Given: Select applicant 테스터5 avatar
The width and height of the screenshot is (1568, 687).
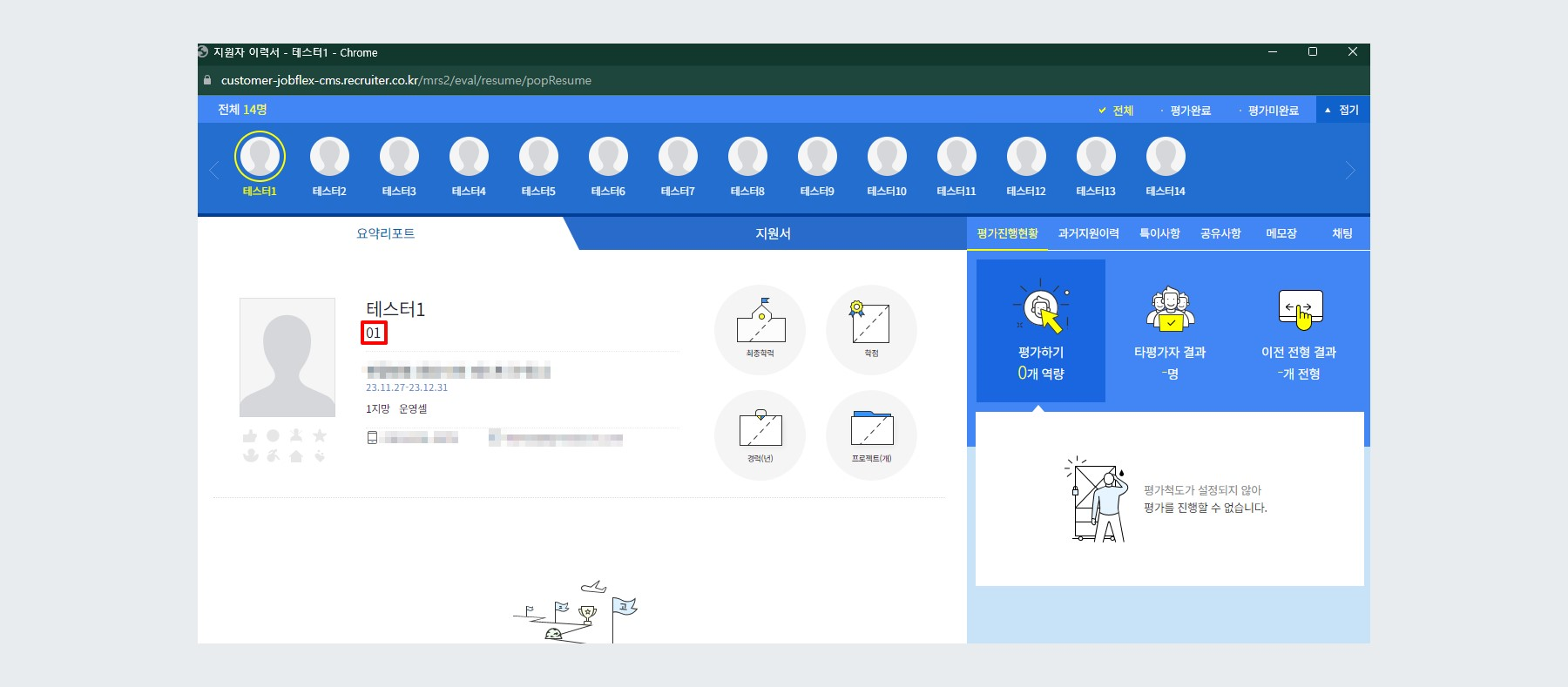Looking at the screenshot, I should [x=538, y=157].
